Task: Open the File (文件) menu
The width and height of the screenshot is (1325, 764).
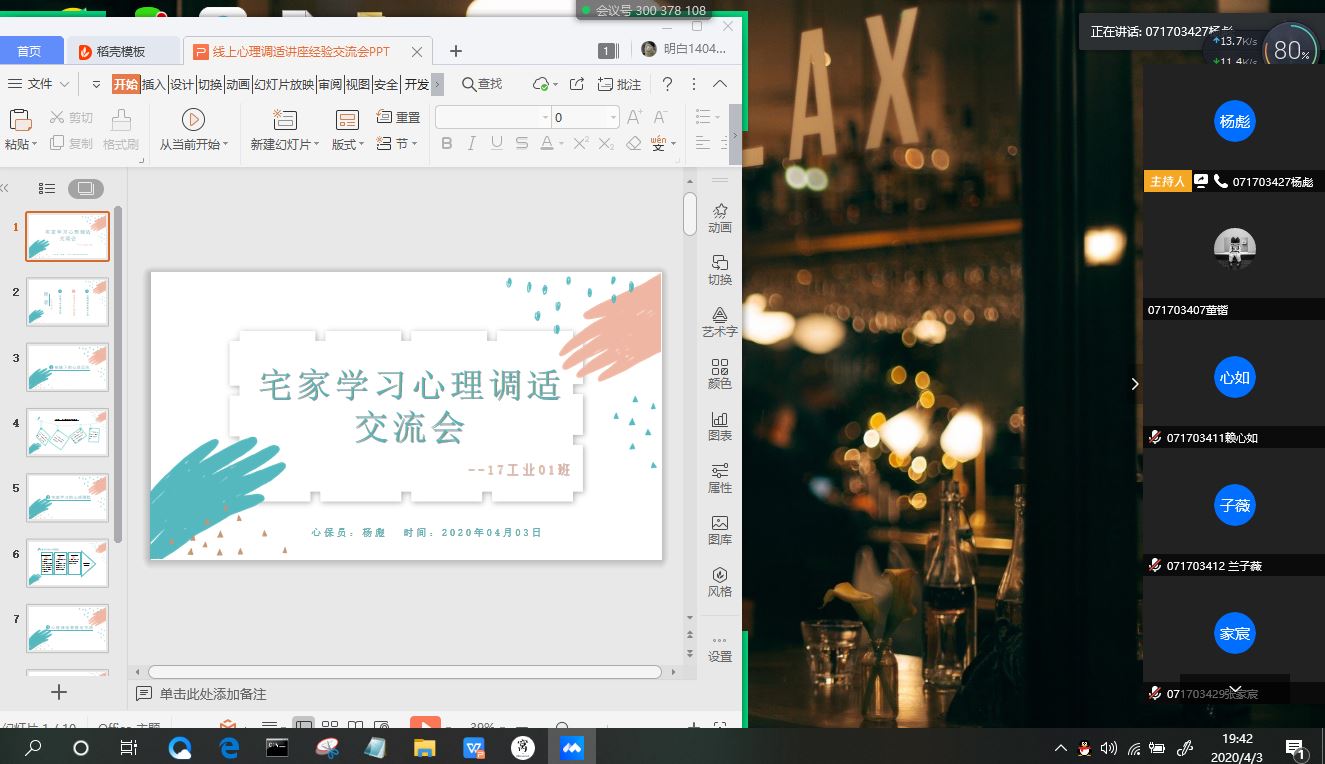Action: (x=38, y=84)
